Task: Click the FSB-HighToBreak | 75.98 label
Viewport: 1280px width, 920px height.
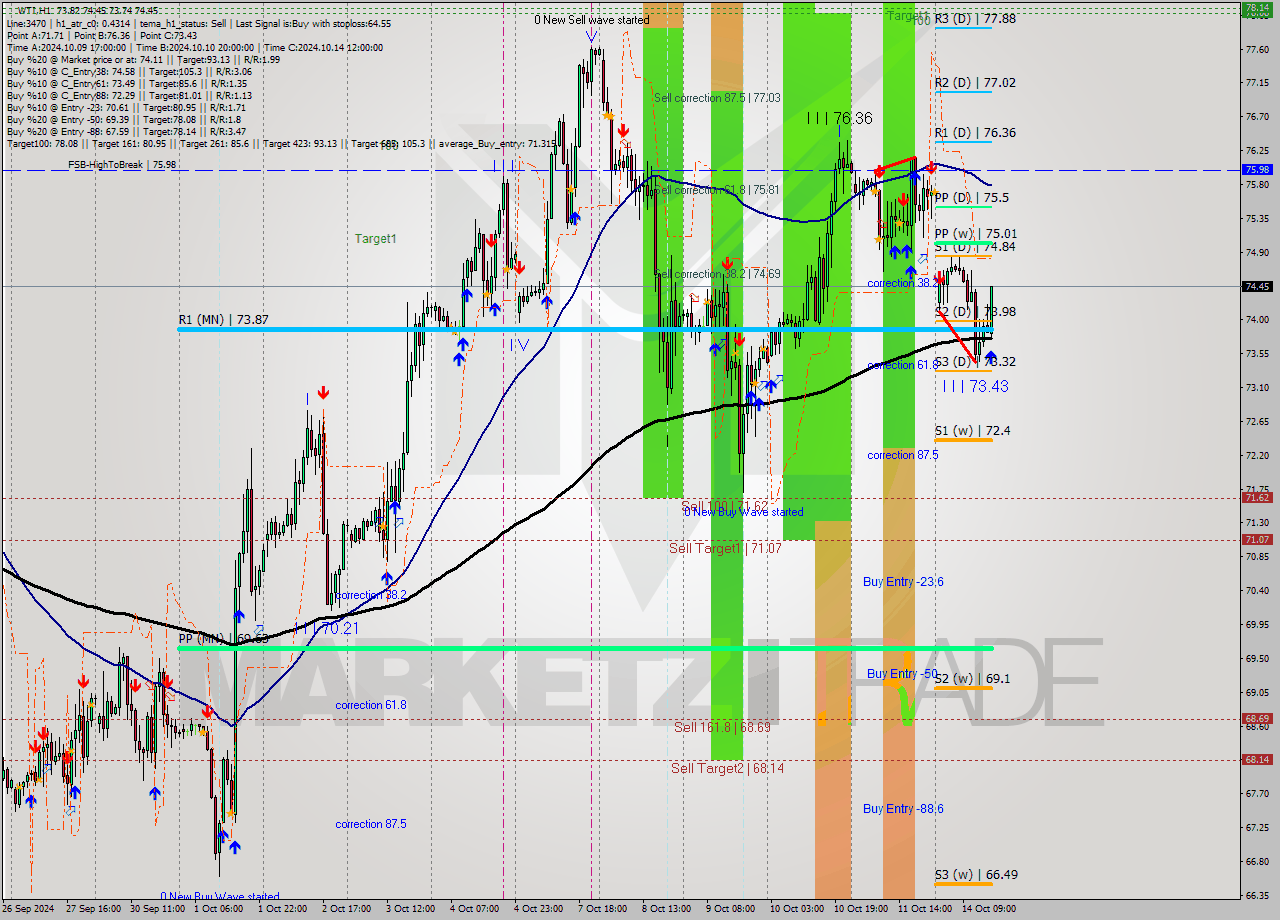Action: [122, 165]
